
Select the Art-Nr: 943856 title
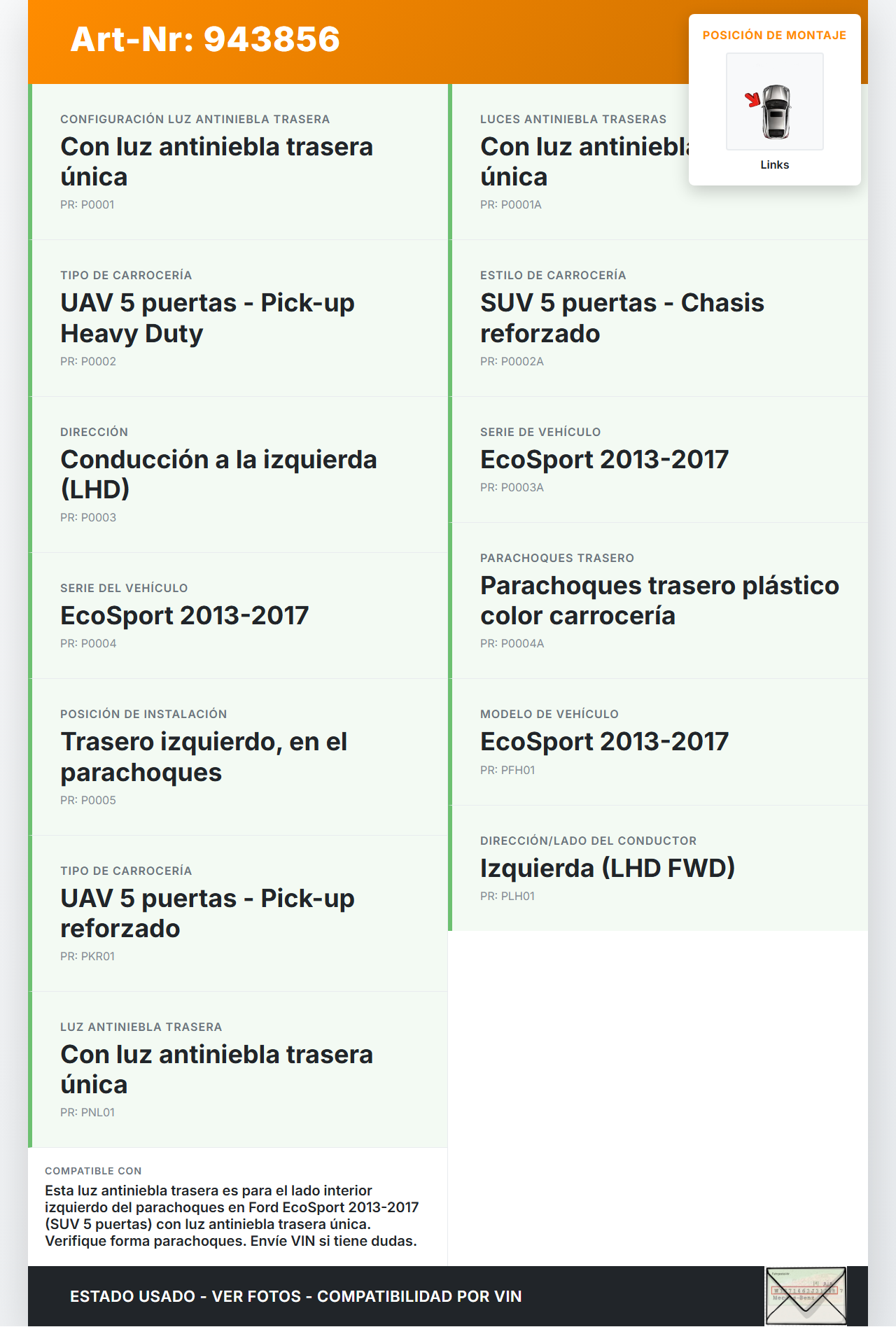click(205, 39)
